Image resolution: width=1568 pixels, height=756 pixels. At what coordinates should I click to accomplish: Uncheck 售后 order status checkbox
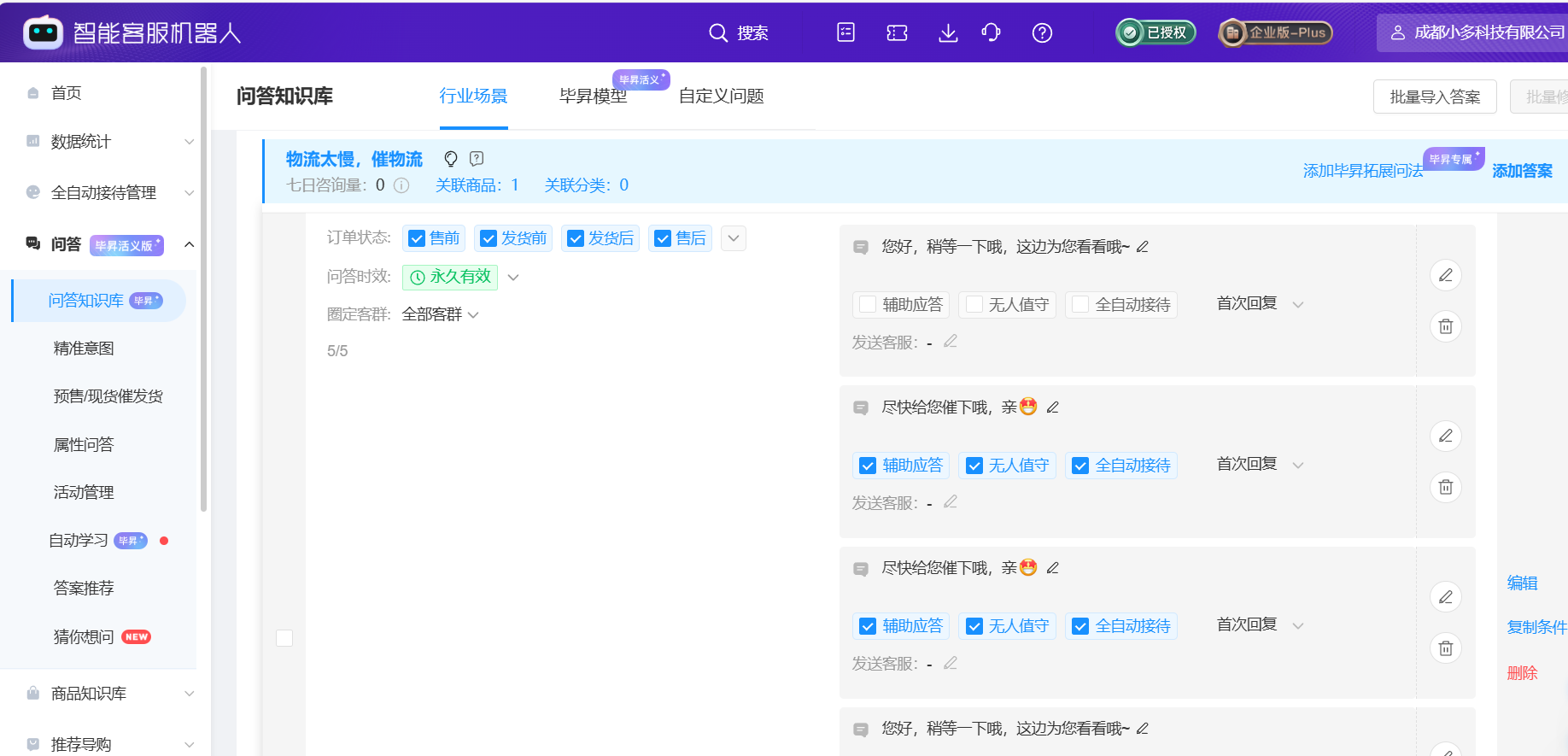pyautogui.click(x=663, y=238)
